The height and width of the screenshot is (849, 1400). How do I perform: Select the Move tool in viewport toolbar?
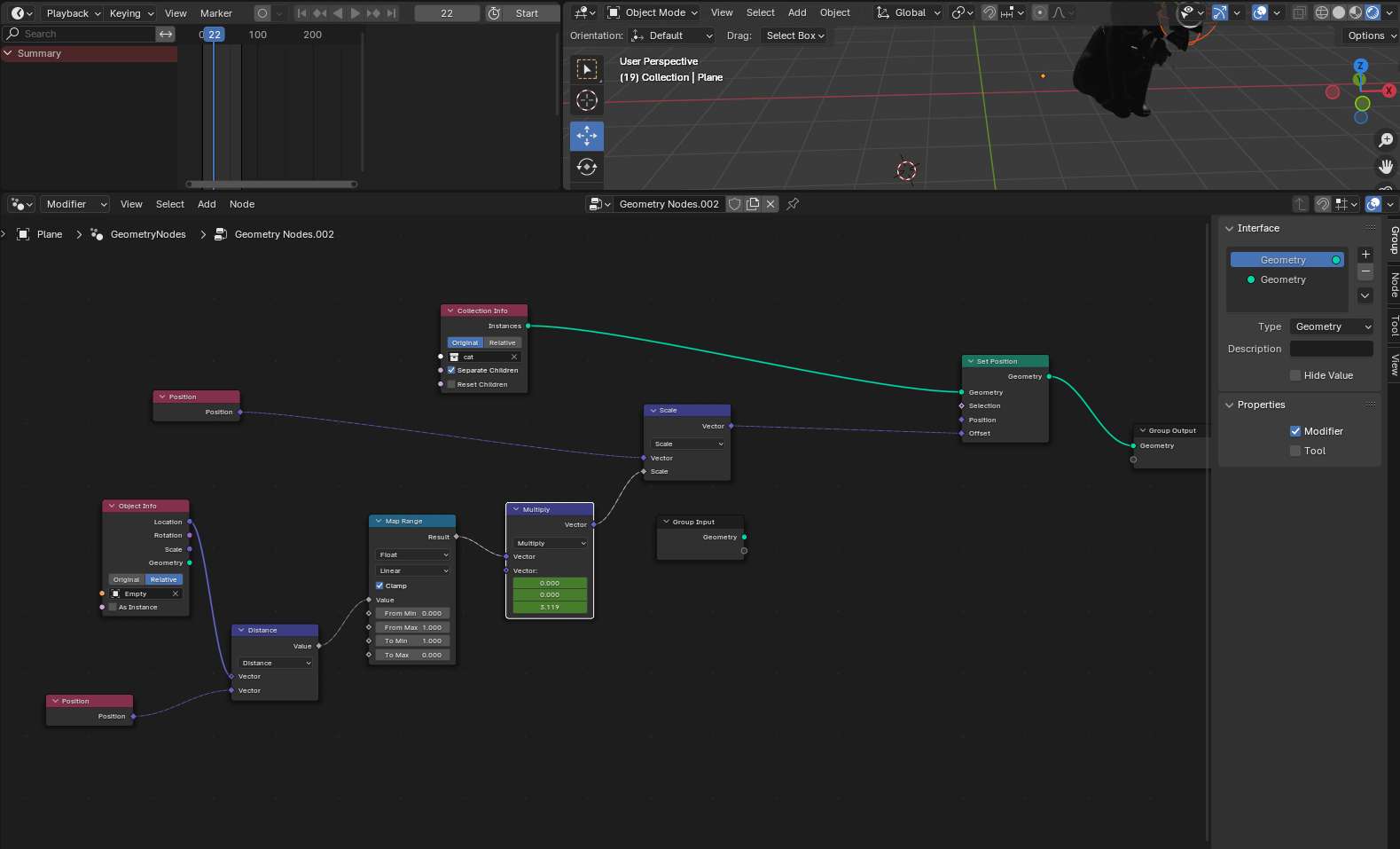coord(586,136)
